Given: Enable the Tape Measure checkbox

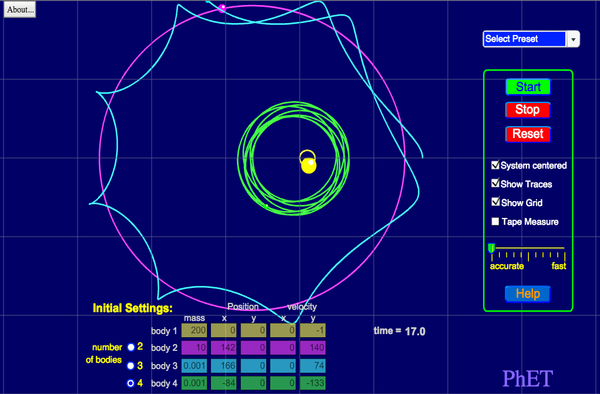Looking at the screenshot, I should 495,221.
